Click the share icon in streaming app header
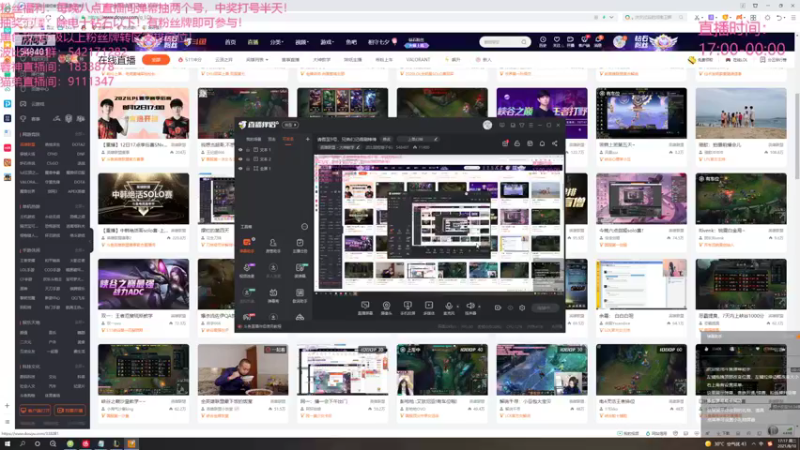800x450 pixels. 555,143
